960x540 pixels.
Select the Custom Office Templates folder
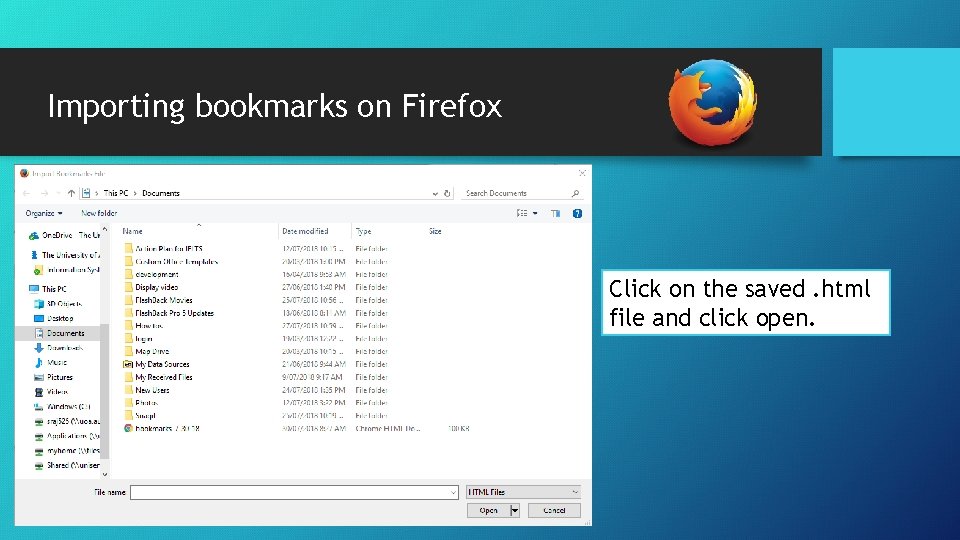click(176, 261)
